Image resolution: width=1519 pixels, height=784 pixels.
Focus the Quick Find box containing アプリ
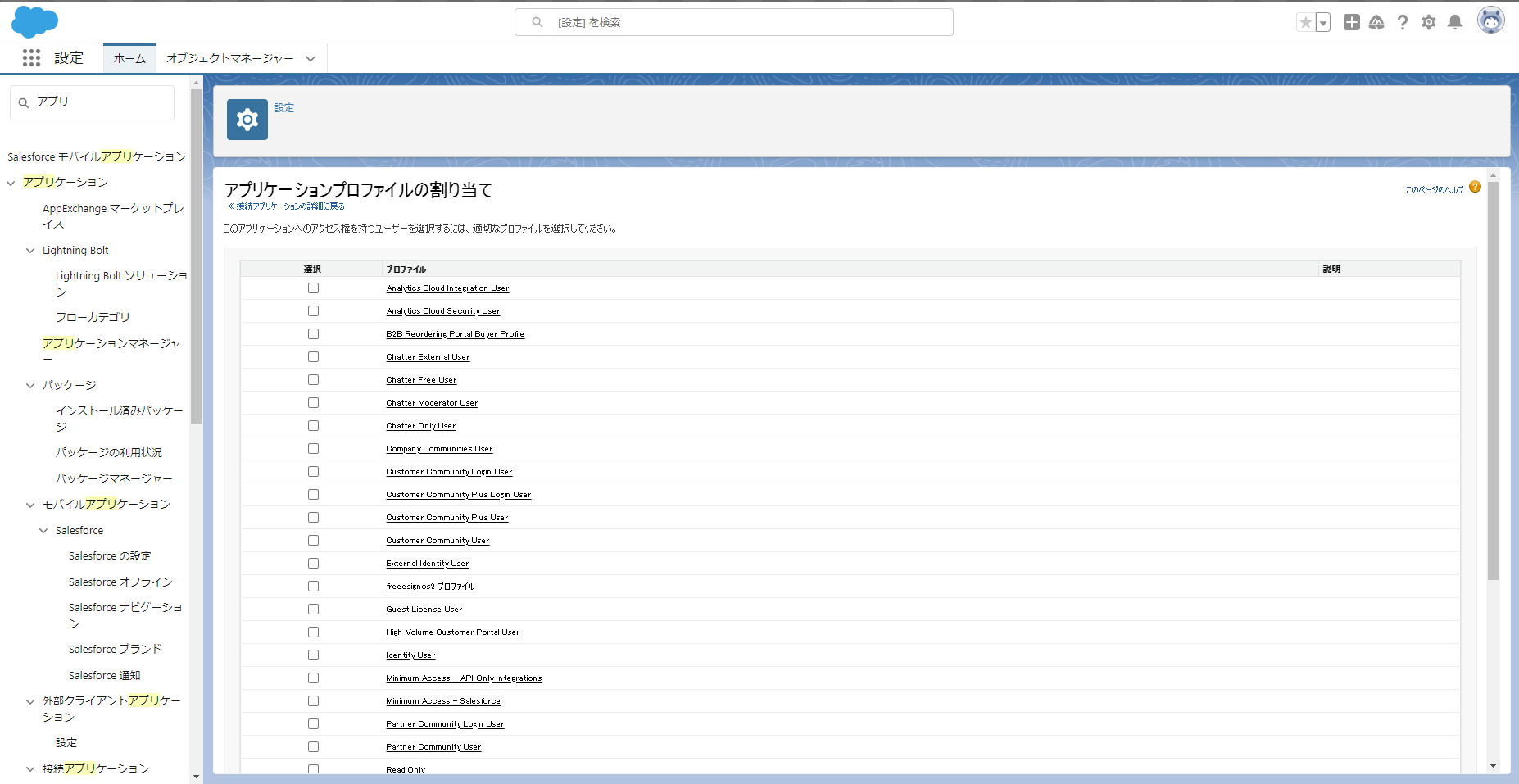point(93,102)
